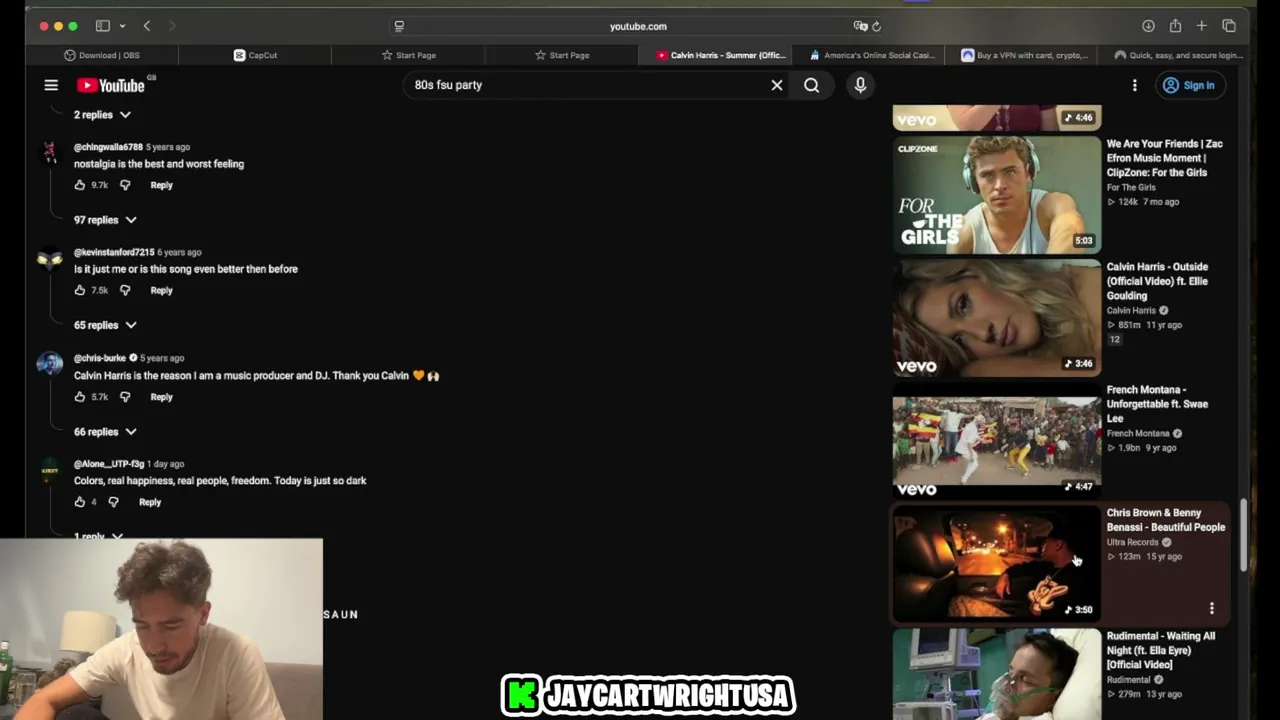
Task: Reply to @chris-burke's comment
Action: pos(161,397)
